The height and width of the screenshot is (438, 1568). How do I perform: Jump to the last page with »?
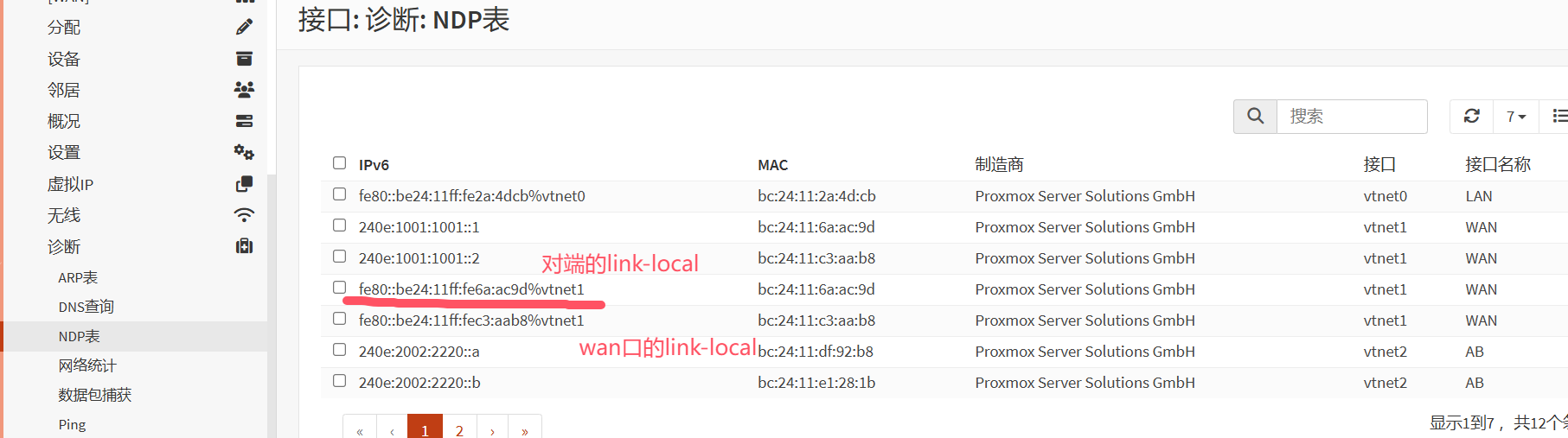[525, 428]
